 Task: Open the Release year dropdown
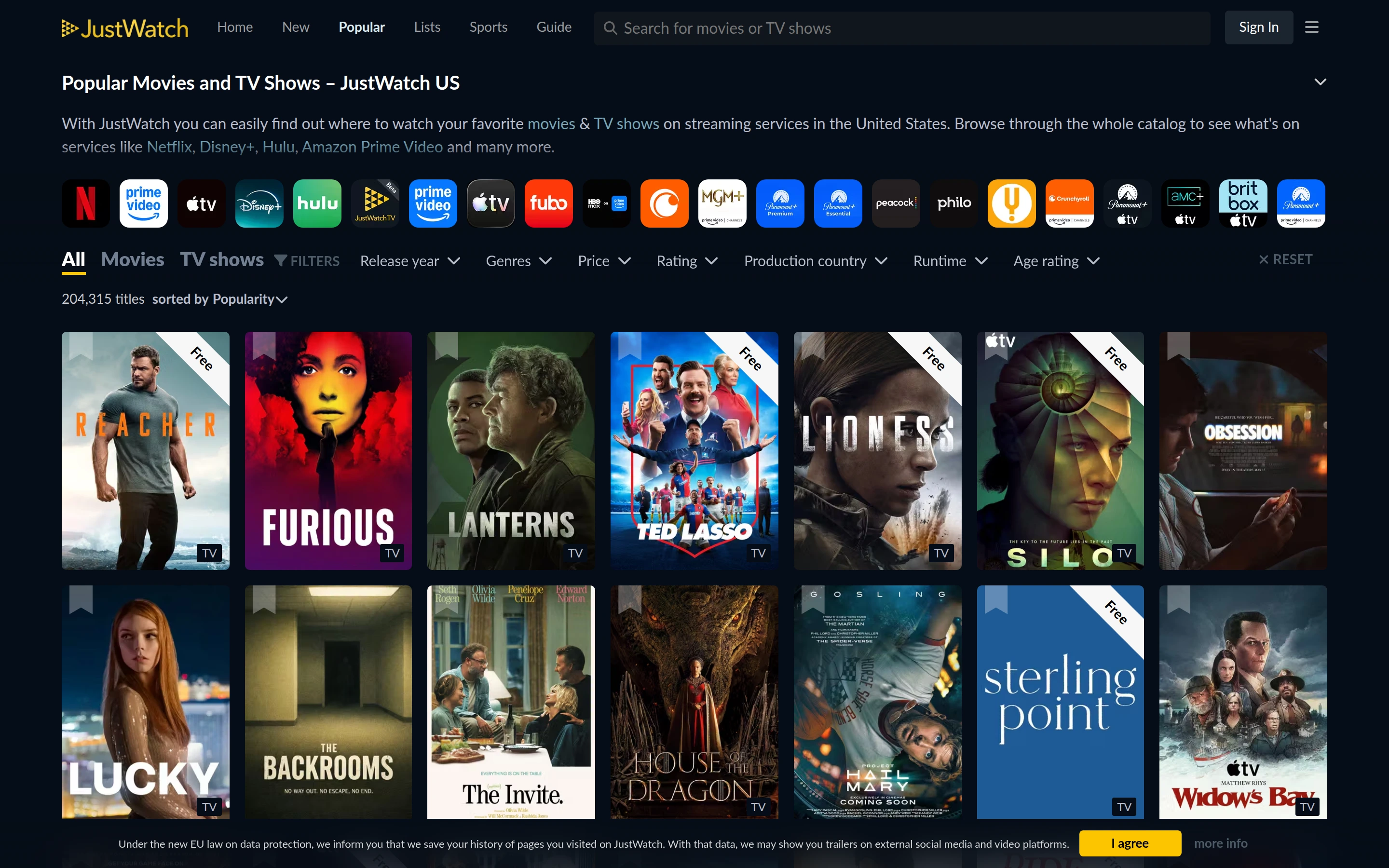click(x=410, y=260)
